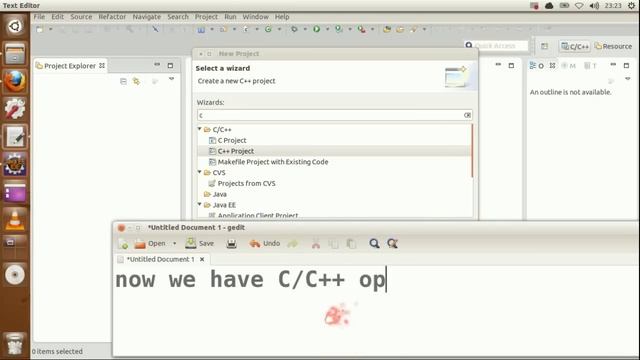This screenshot has width=640, height=360.
Task: Click Undo button in gedit
Action: click(x=265, y=244)
